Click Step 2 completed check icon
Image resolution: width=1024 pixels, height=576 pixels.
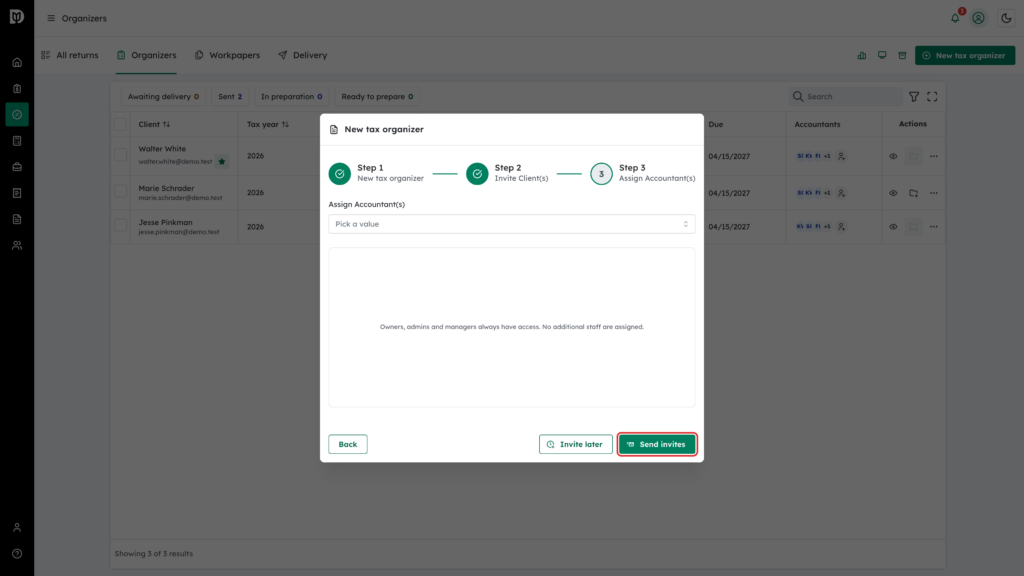477,174
